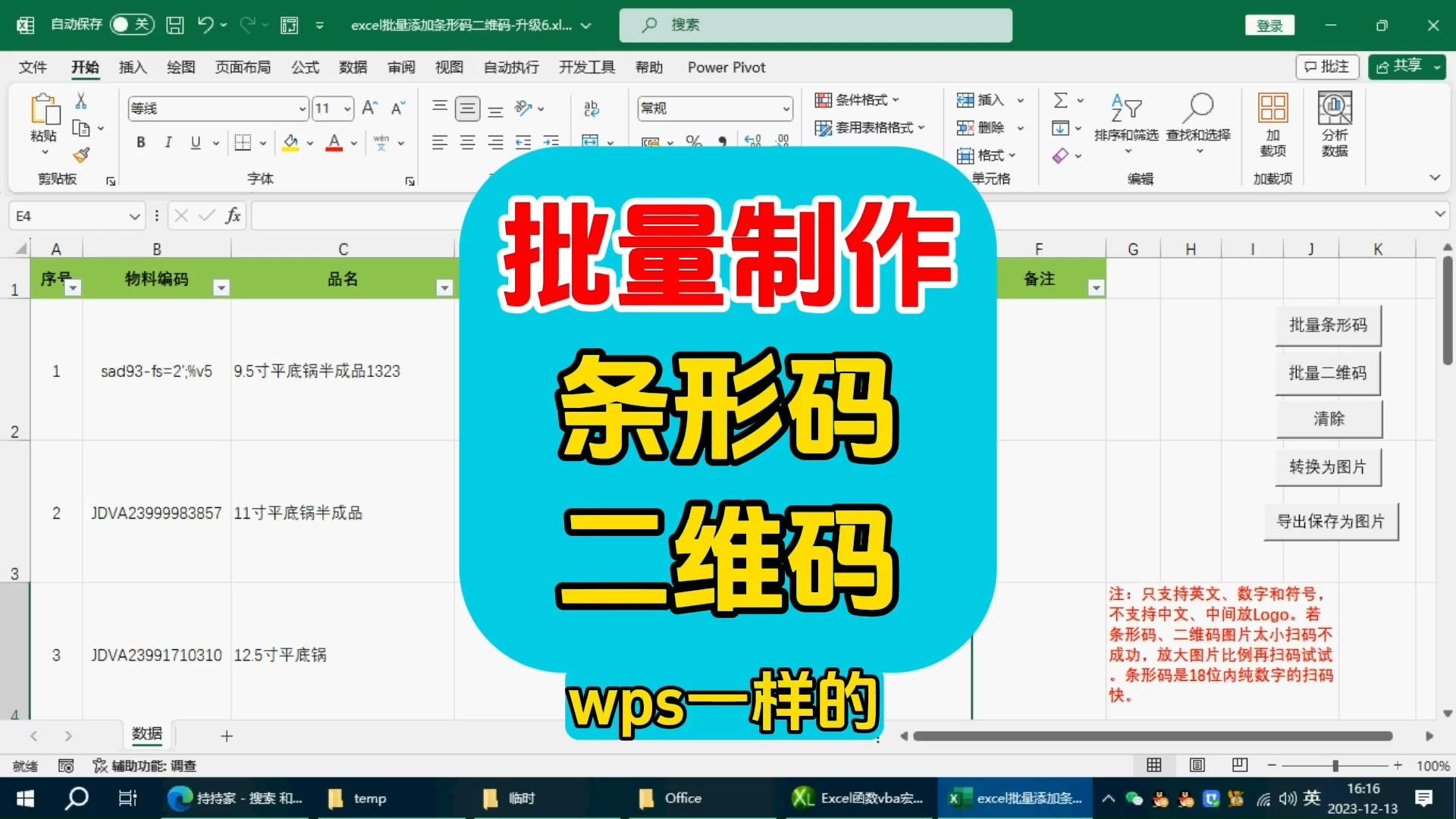Switch to the 页面布局 ribbon tab
Screen dimensions: 1456x819
(x=243, y=67)
